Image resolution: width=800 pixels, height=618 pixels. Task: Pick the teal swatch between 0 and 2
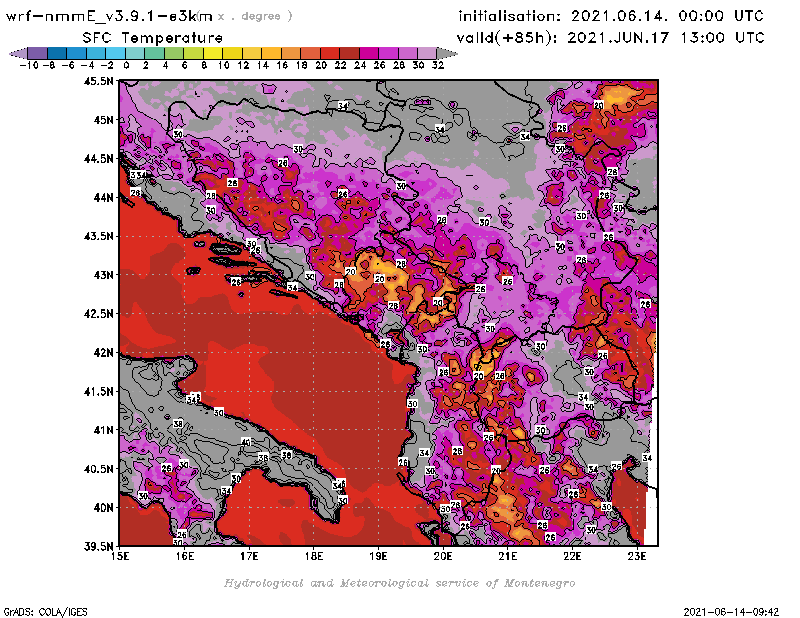[135, 53]
